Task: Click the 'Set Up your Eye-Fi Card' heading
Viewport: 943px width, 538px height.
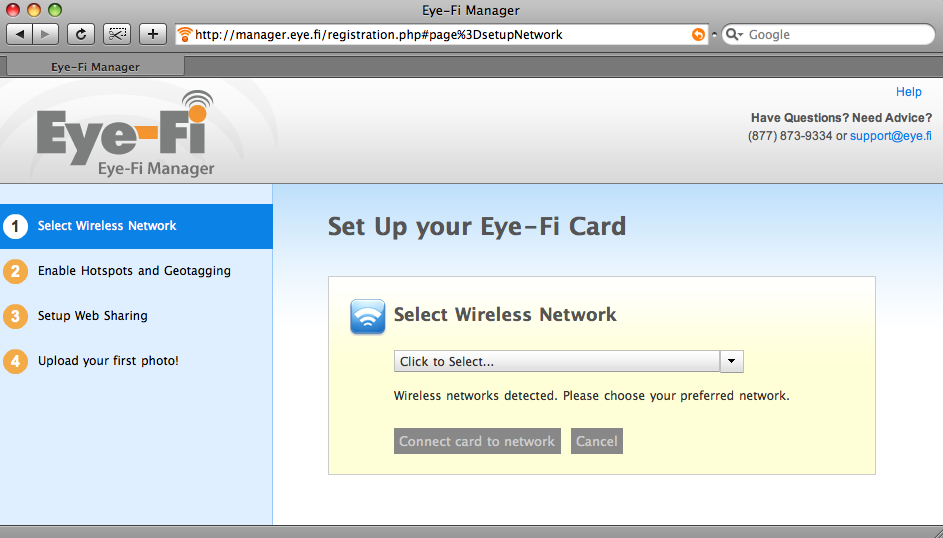Action: [x=476, y=227]
